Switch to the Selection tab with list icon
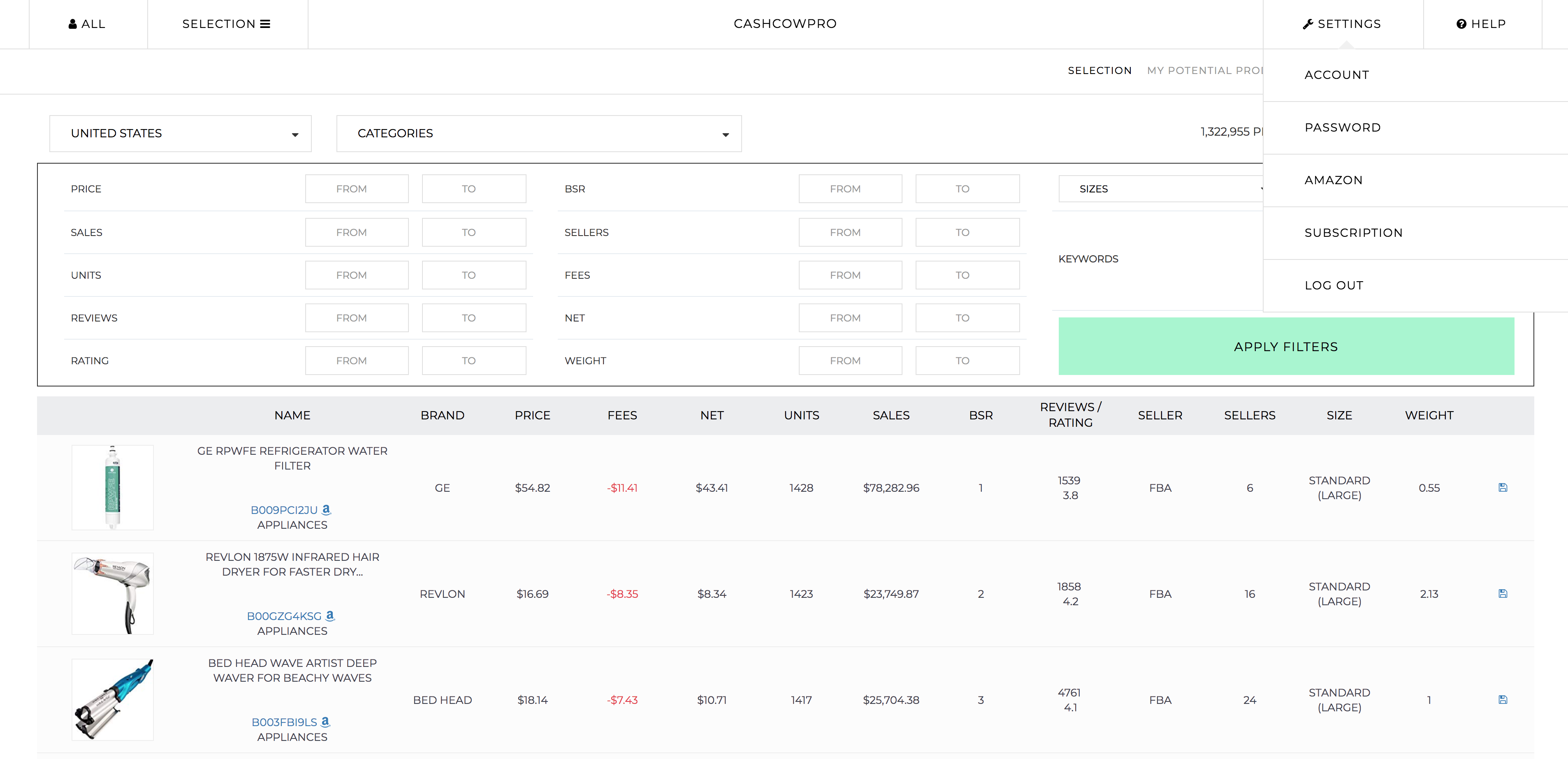The image size is (1568, 759). click(226, 24)
